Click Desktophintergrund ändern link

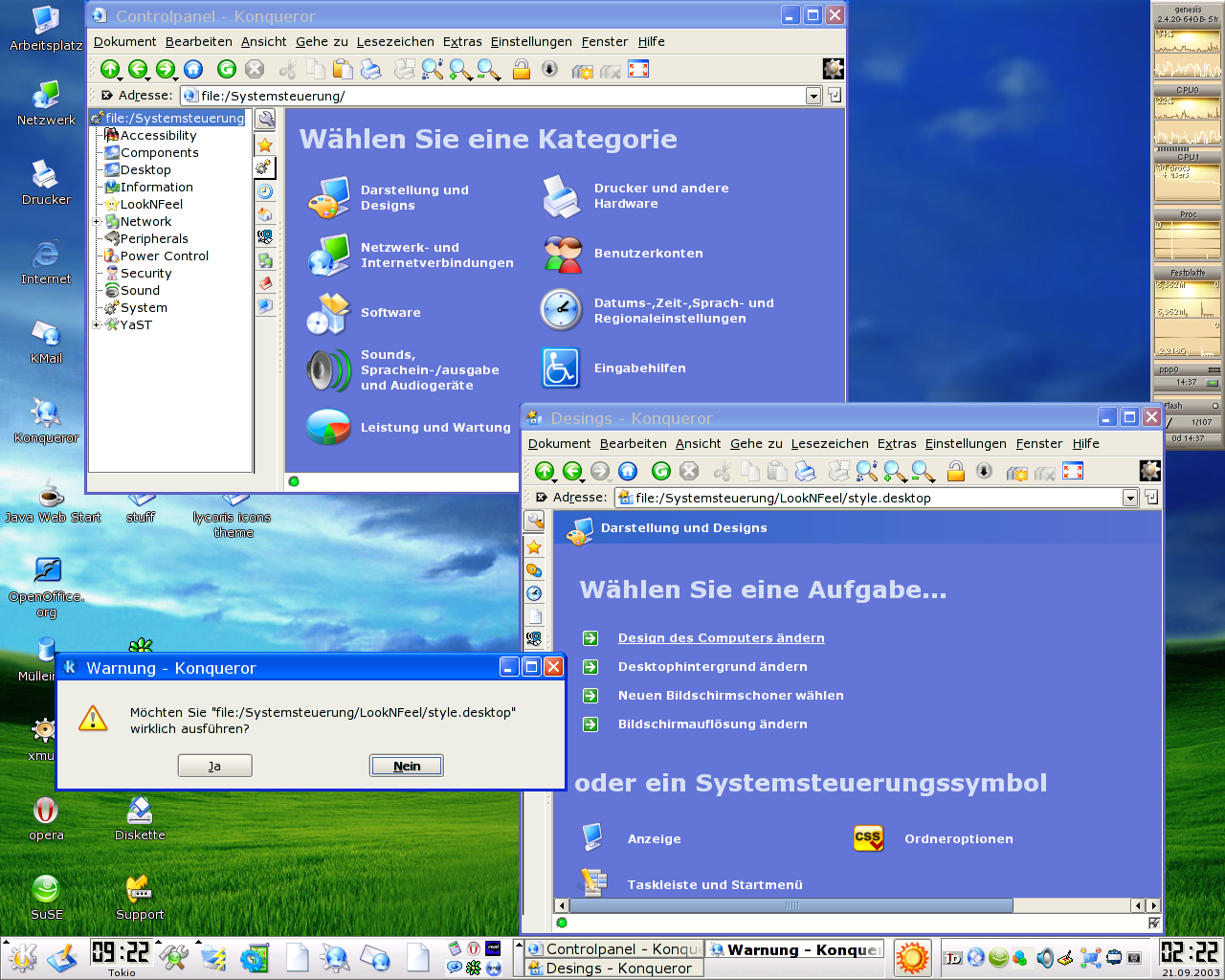click(712, 667)
